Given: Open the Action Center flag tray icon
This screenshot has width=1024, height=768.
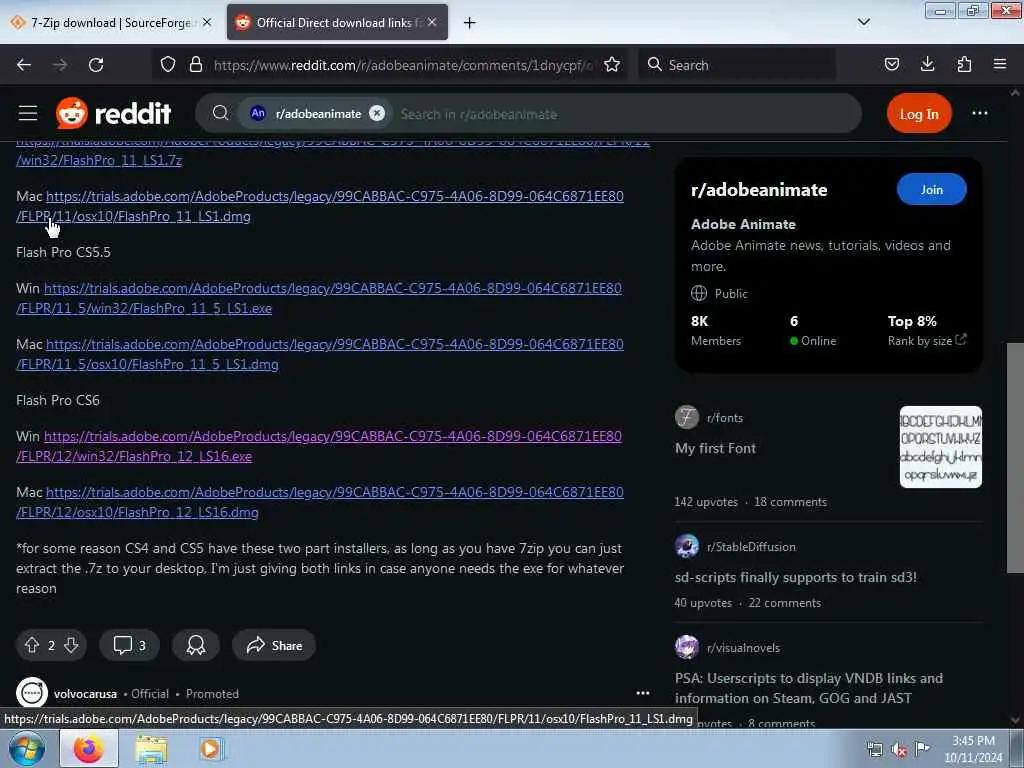Looking at the screenshot, I should click(x=922, y=748).
